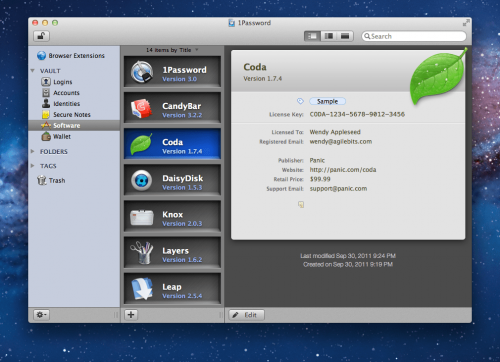Viewport: 500px width, 362px height.
Task: Click the large Coda leaf icon
Action: [x=438, y=77]
